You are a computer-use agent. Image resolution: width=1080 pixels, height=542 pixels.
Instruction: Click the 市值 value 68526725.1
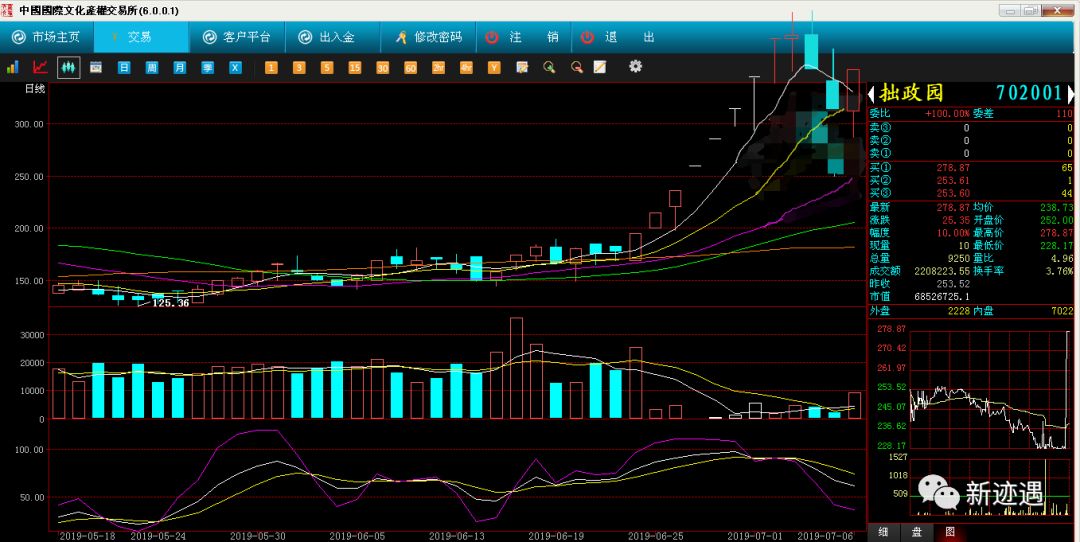[x=942, y=296]
